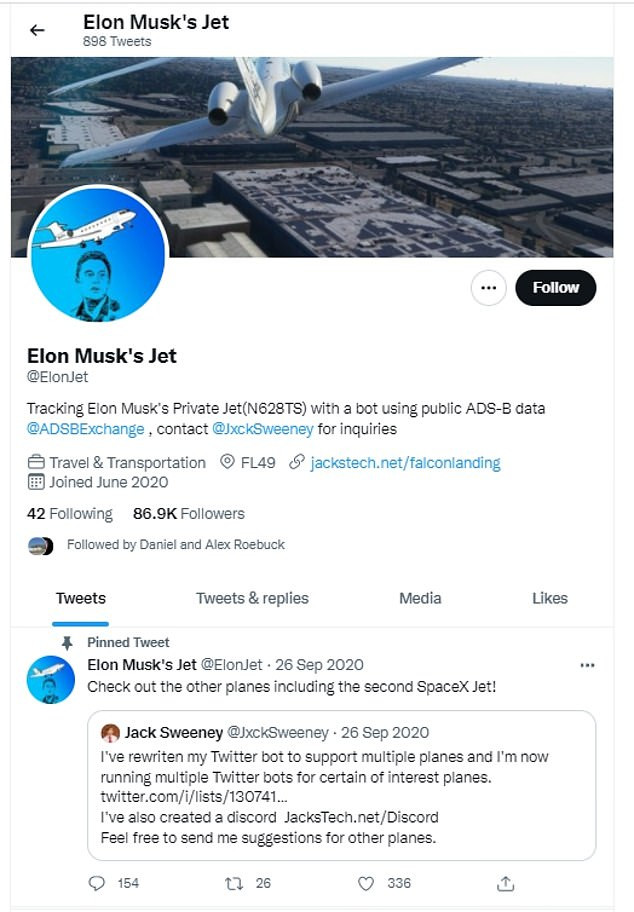
Task: View the 86.9K Followers list
Action: 188,513
